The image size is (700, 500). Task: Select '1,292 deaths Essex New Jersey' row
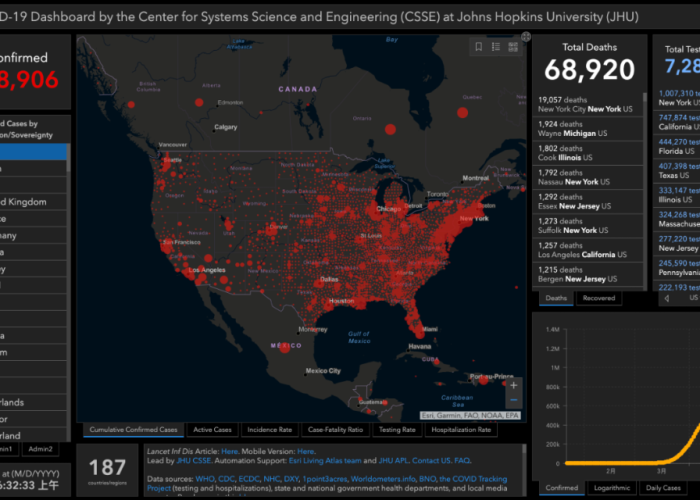coord(588,201)
